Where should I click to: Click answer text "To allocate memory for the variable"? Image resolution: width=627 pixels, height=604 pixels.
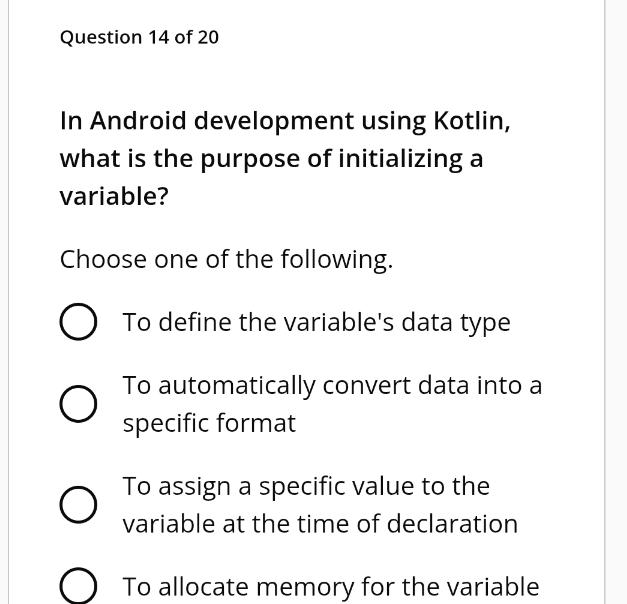330,587
